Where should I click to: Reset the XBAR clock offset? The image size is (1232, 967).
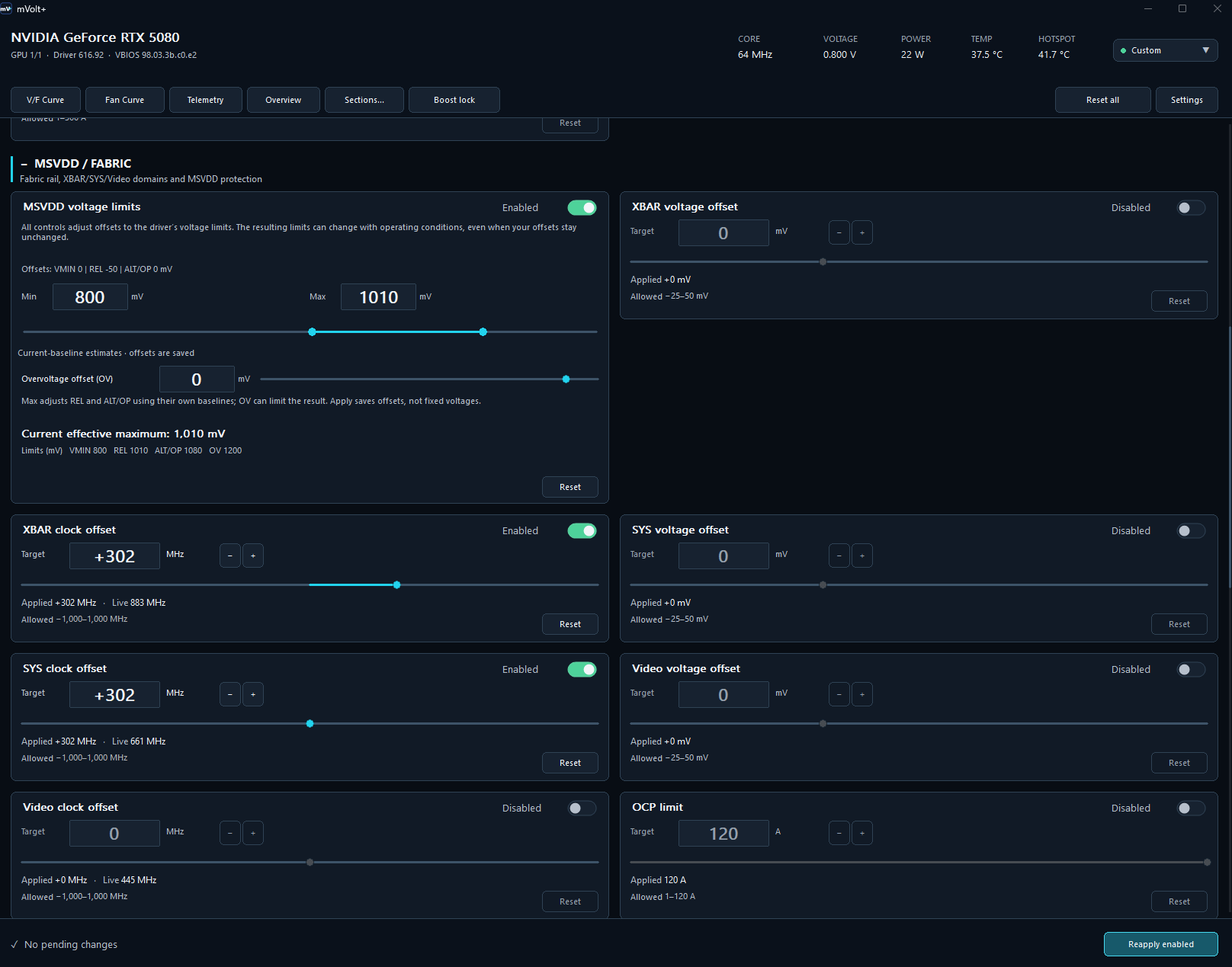tap(570, 624)
